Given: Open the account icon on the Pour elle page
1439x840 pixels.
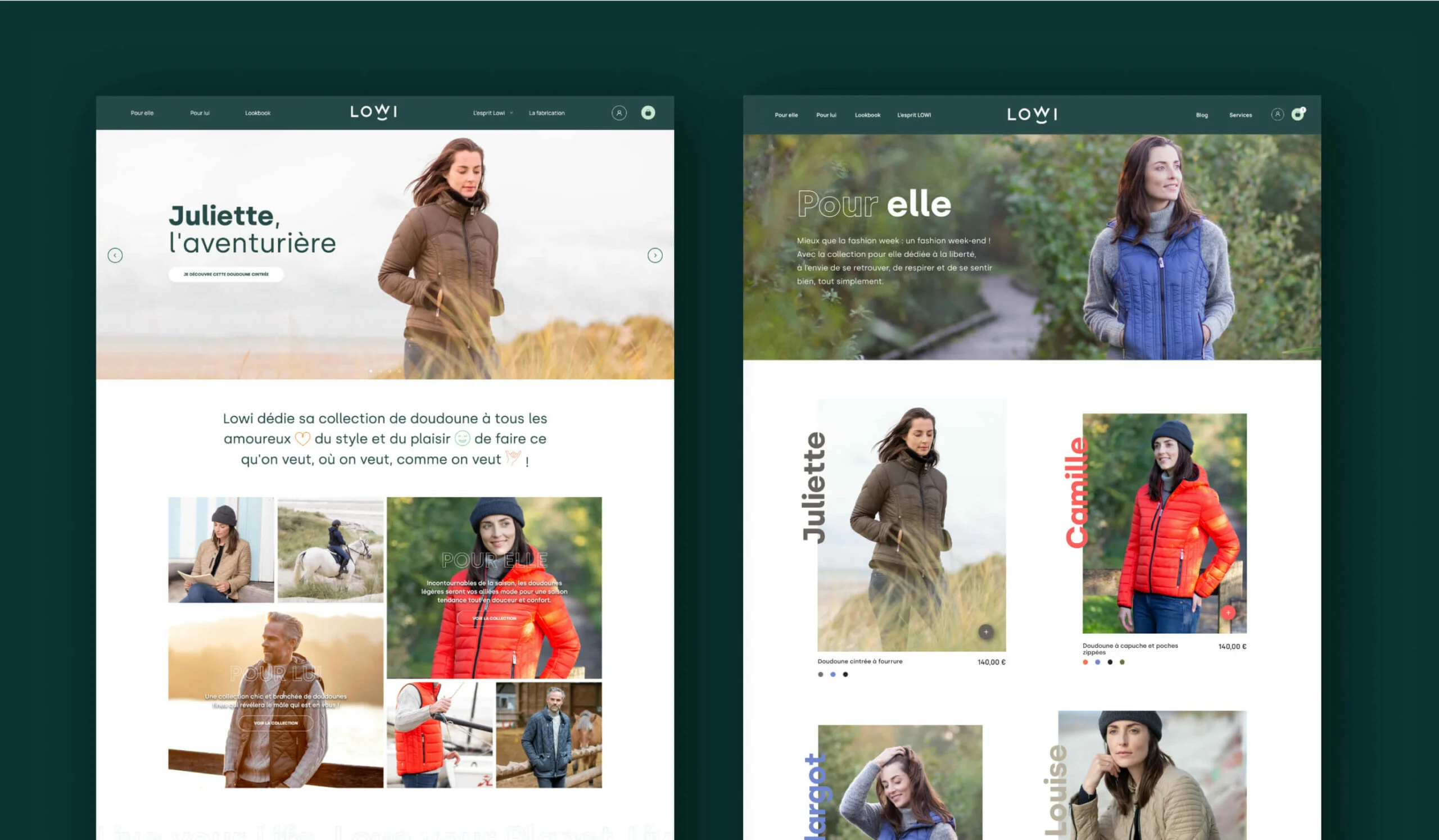Looking at the screenshot, I should click(x=1278, y=115).
